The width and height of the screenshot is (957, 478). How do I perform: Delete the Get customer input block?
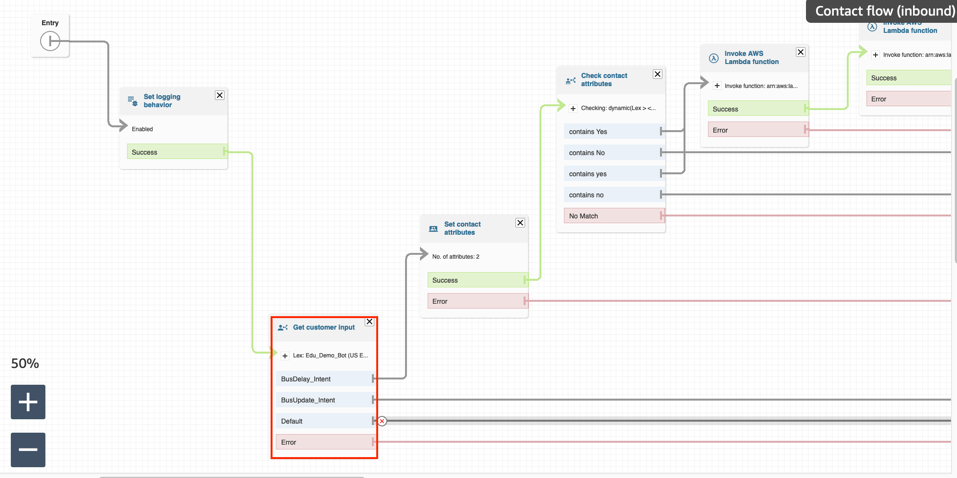(369, 322)
